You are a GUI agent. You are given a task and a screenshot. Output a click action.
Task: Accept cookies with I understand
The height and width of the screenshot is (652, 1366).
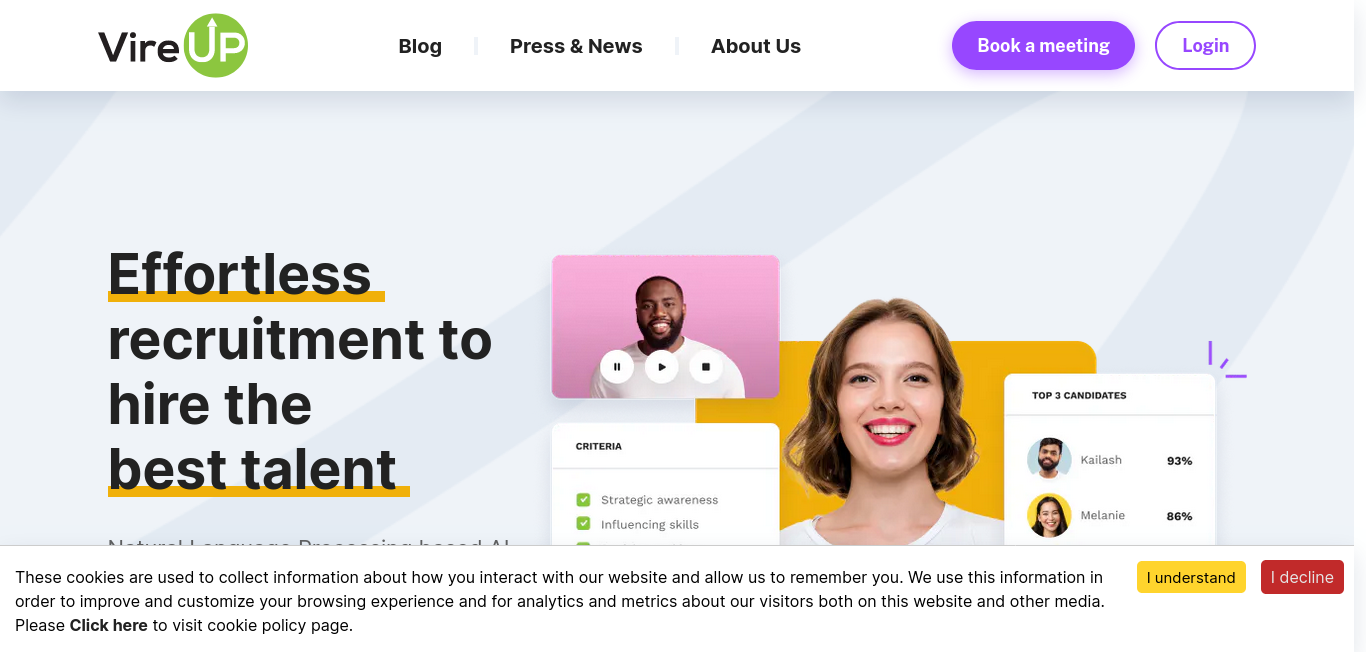(1191, 577)
